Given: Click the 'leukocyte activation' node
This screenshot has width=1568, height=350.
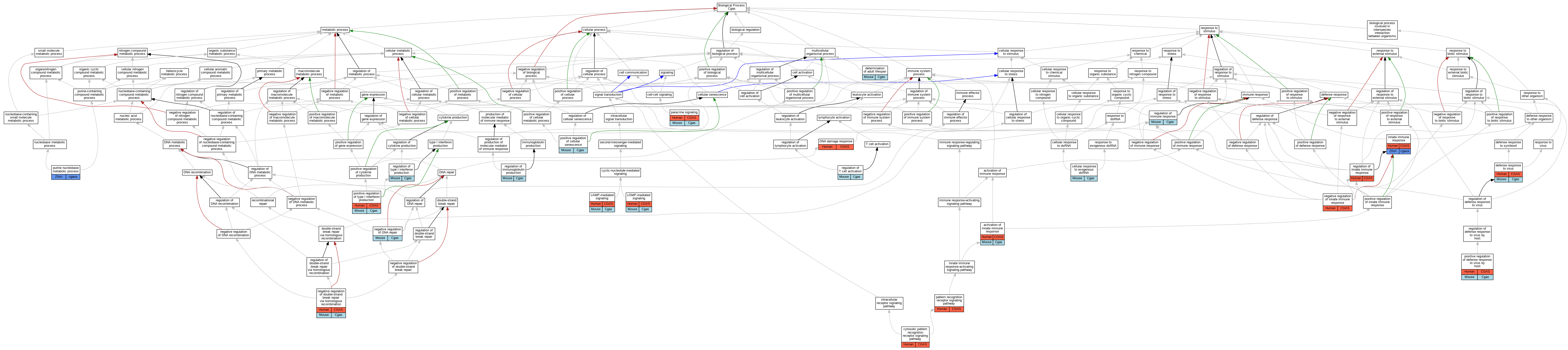Looking at the screenshot, I should pos(867,95).
